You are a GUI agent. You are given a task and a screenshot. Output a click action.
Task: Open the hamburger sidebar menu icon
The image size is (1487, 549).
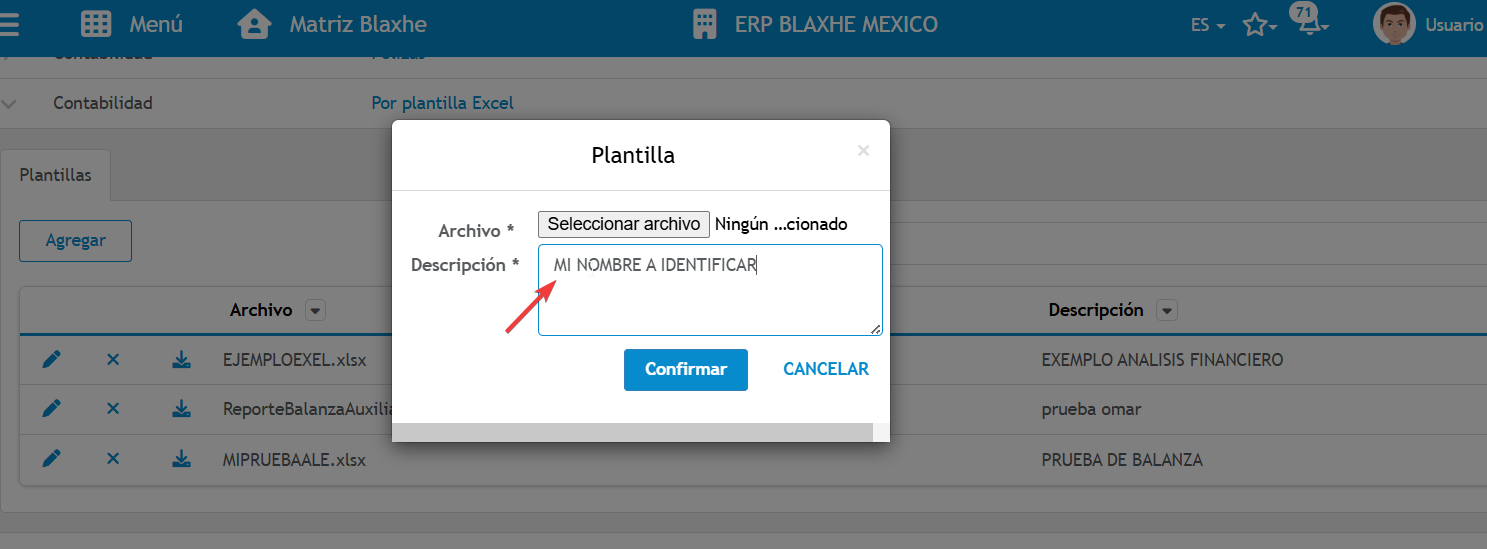tap(8, 25)
